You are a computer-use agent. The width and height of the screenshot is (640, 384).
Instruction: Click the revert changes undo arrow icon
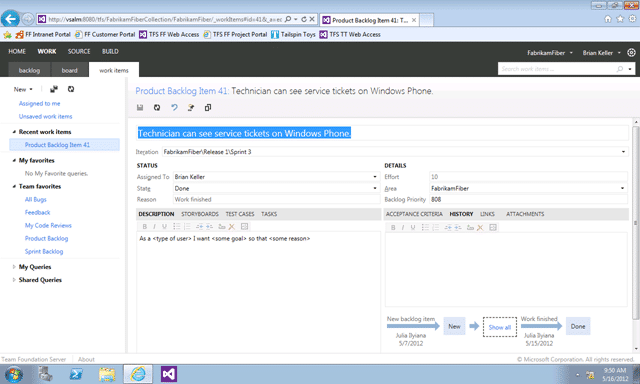tap(174, 107)
